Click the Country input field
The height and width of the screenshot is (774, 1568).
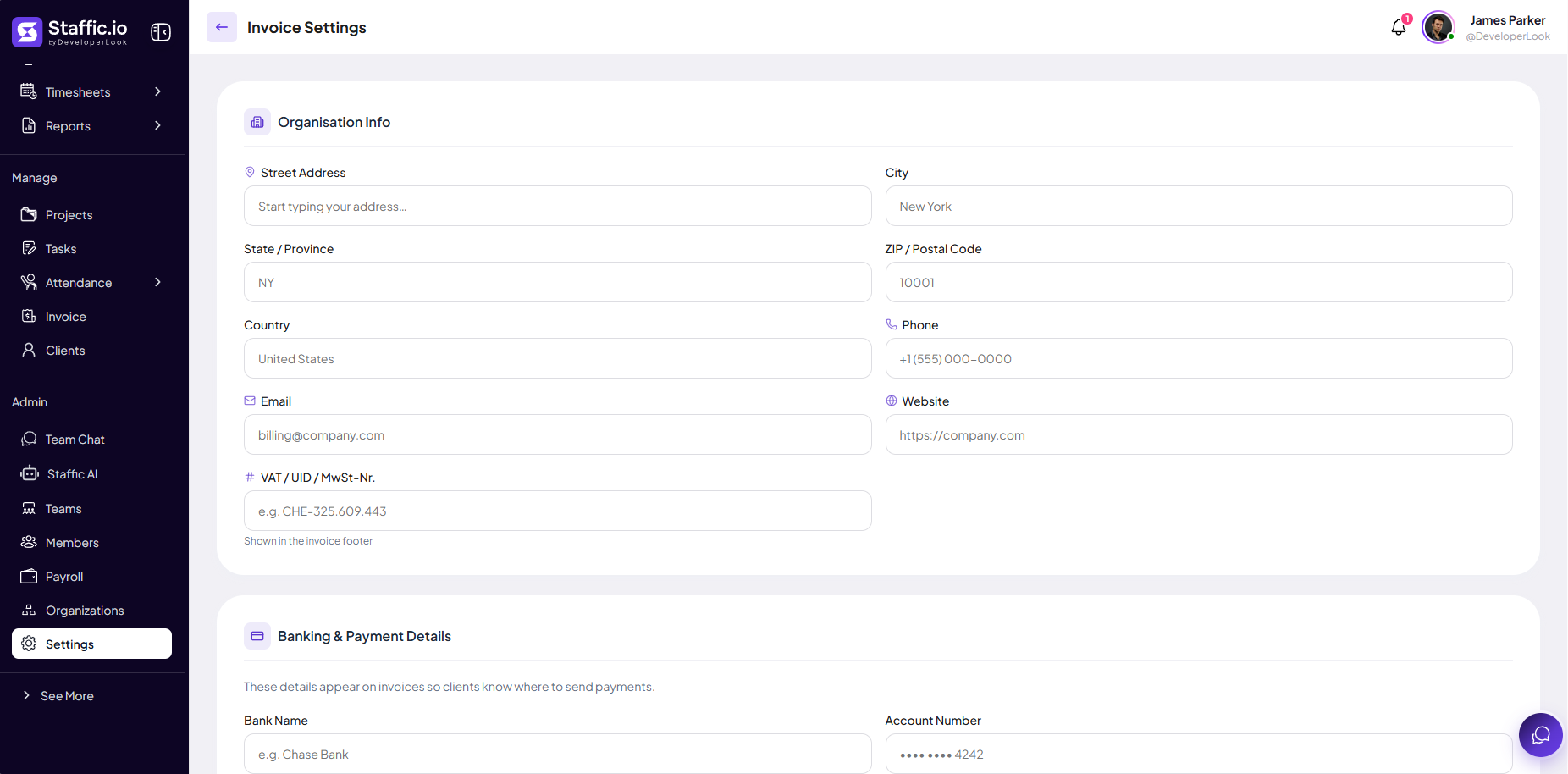557,358
